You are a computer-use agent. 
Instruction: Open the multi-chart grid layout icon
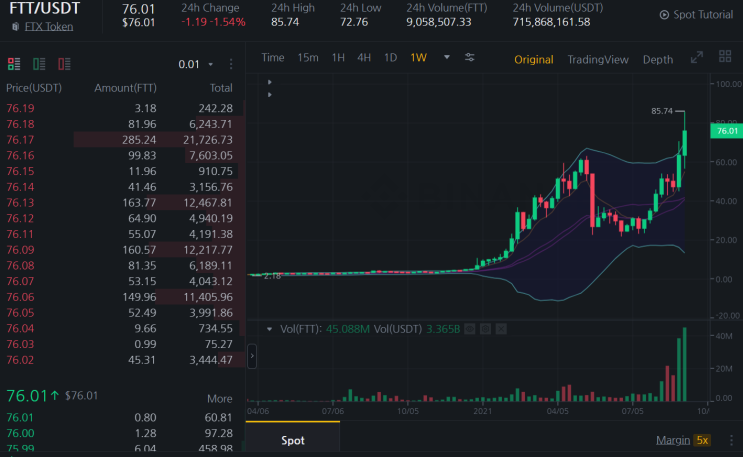[x=725, y=56]
